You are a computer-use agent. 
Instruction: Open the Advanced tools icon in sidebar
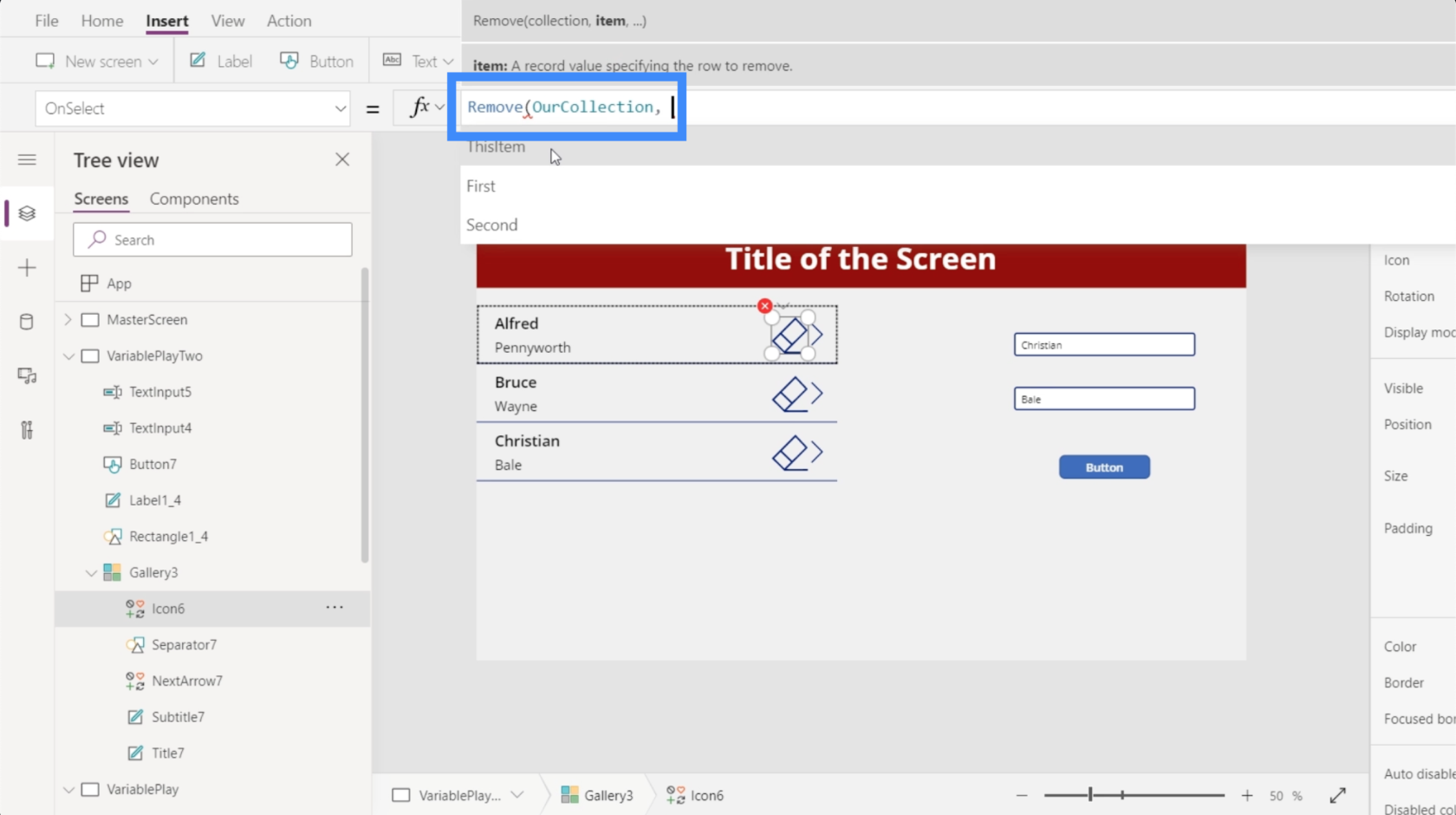(27, 430)
